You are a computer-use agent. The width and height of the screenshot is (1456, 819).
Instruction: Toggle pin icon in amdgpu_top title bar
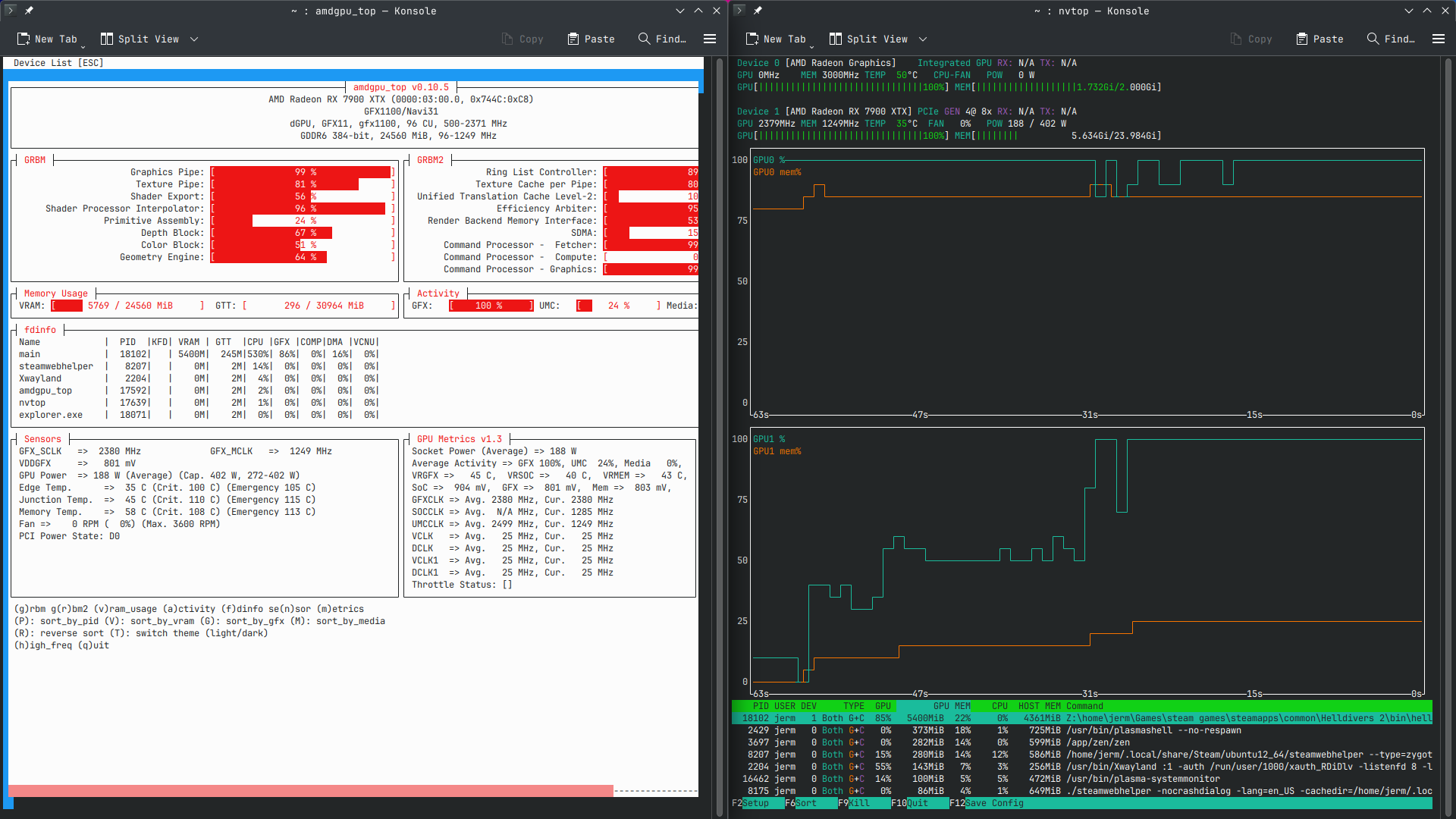pos(29,11)
